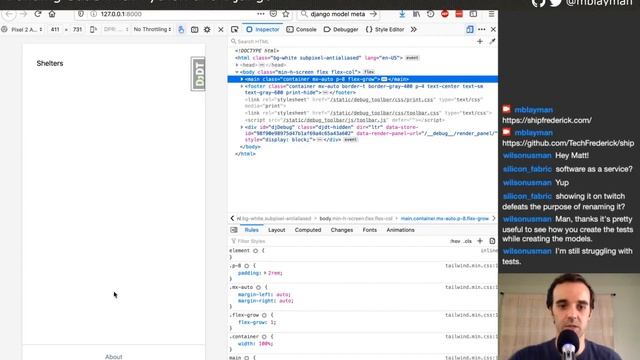Switch to Style Editor tab
The width and height of the screenshot is (640, 360).
(x=385, y=29)
